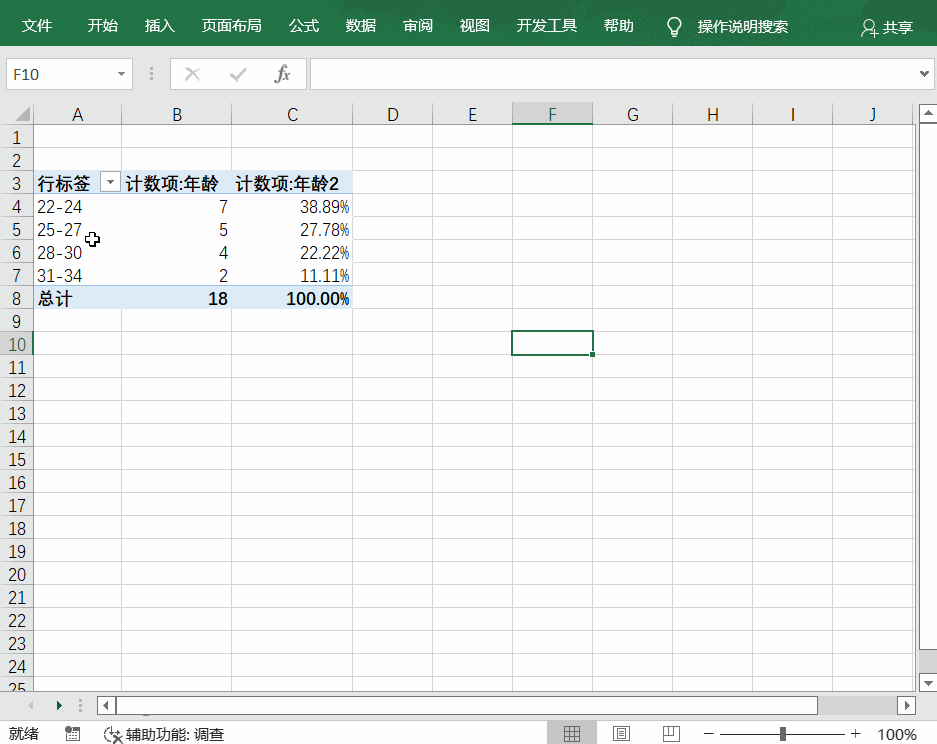937x744 pixels.
Task: Click the previous sheet navigation arrow
Action: point(30,705)
